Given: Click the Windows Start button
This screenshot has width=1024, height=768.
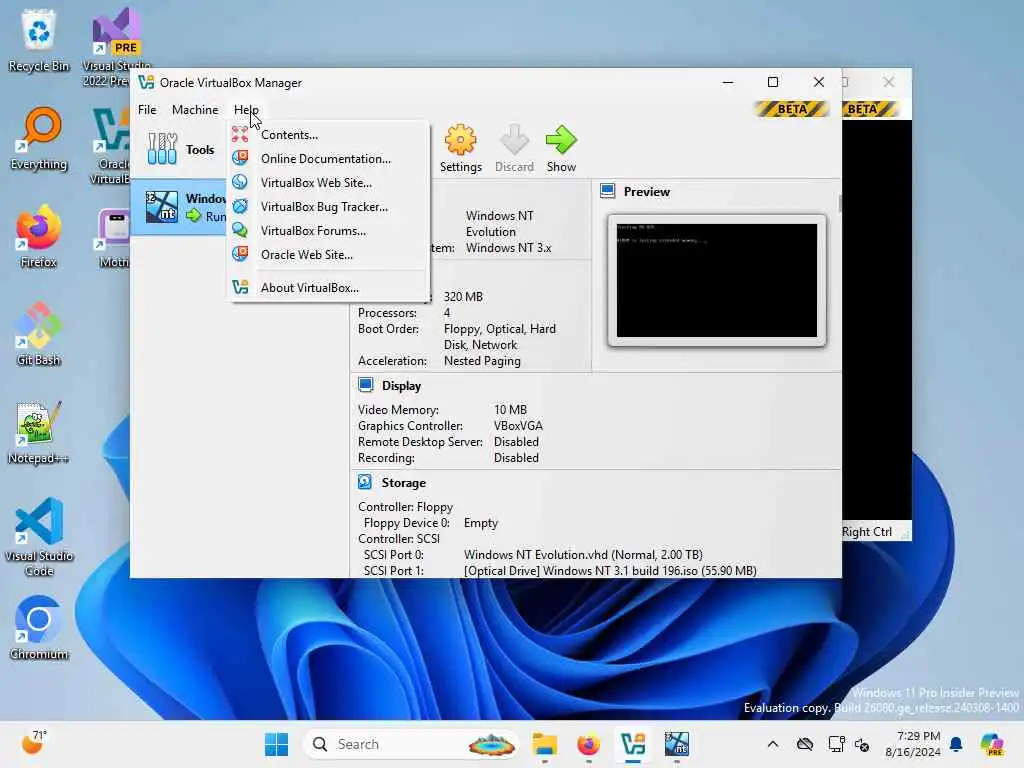Looking at the screenshot, I should click(x=276, y=744).
